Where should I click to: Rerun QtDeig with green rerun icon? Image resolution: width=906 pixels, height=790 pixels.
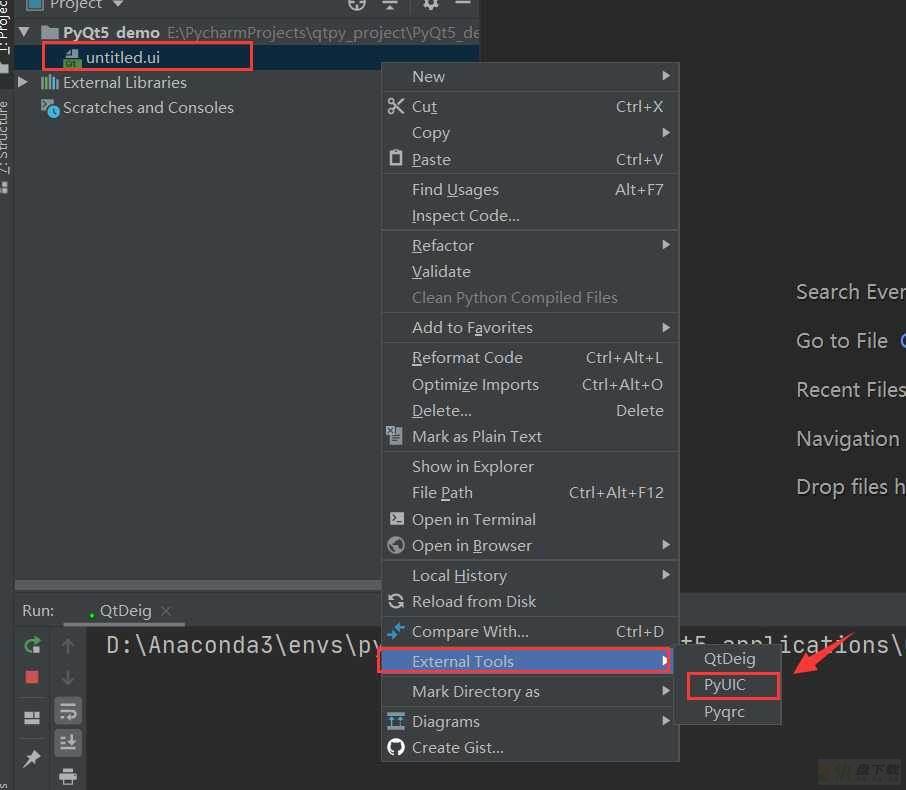(32, 645)
